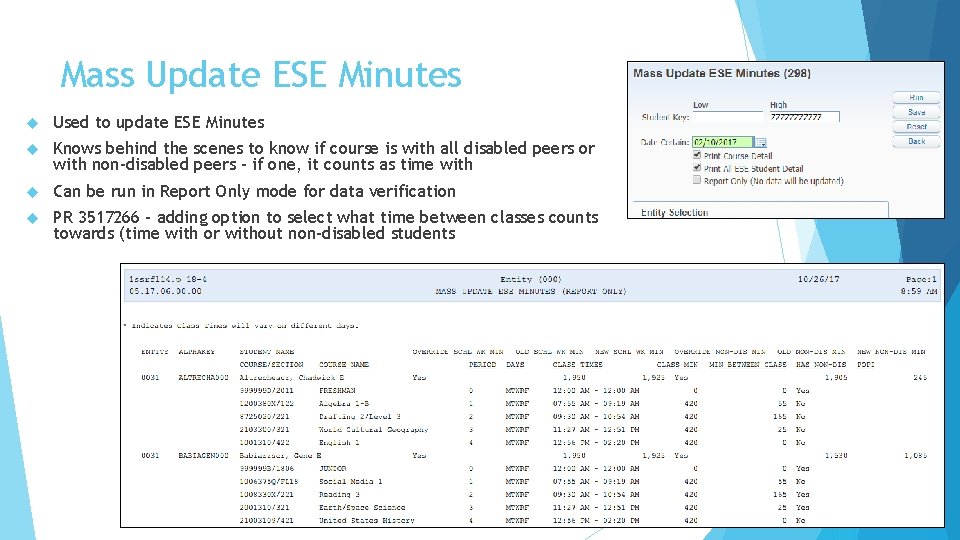The height and width of the screenshot is (540, 960).
Task: Click course name 'English 1'
Action: pos(339,443)
